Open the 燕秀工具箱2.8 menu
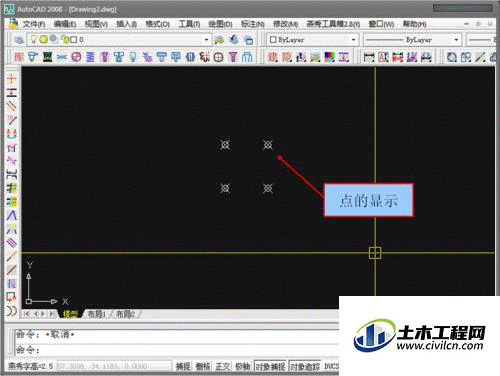Screen dimensions: 500x376 [333, 24]
